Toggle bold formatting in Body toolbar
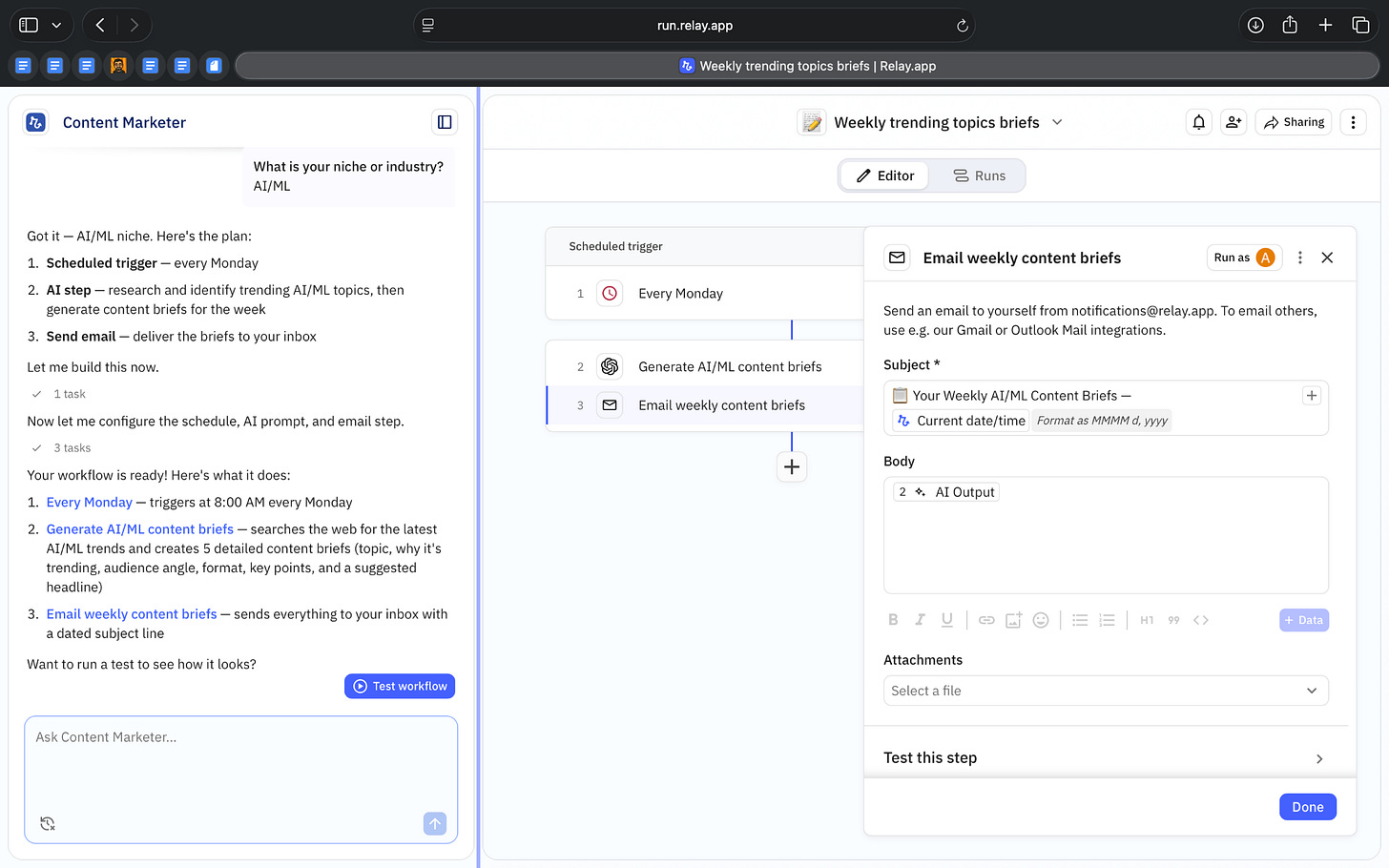The height and width of the screenshot is (868, 1389). coord(893,620)
